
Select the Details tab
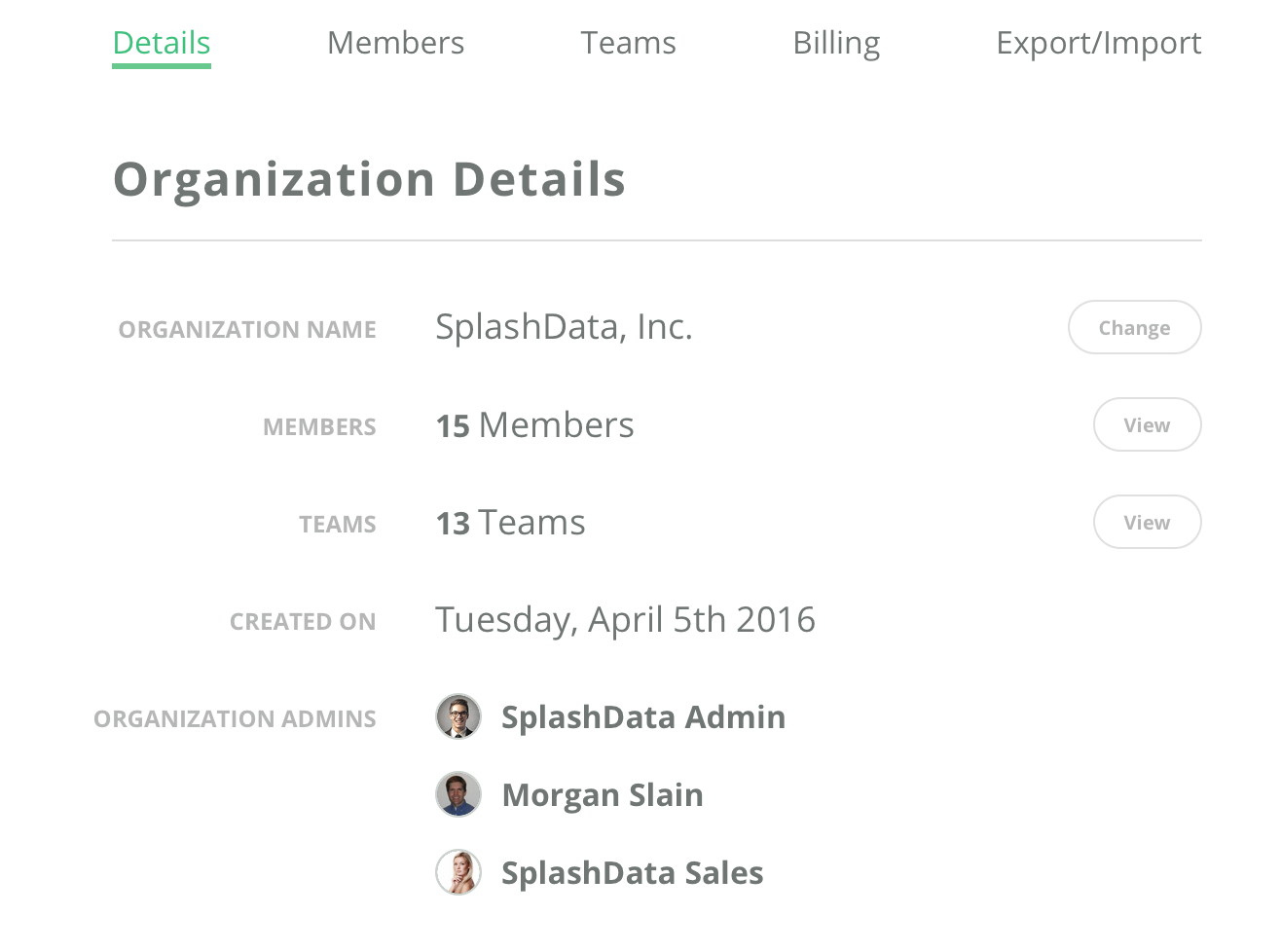pyautogui.click(x=161, y=43)
